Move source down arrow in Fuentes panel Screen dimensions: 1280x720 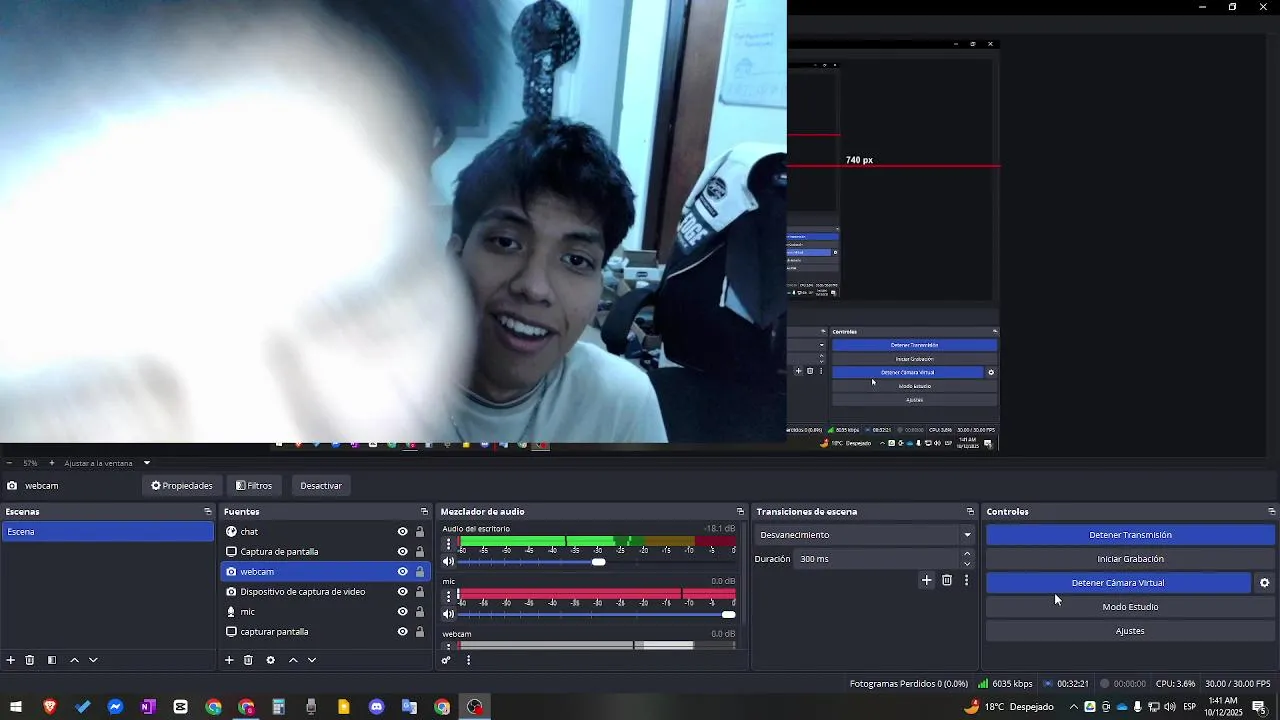312,660
